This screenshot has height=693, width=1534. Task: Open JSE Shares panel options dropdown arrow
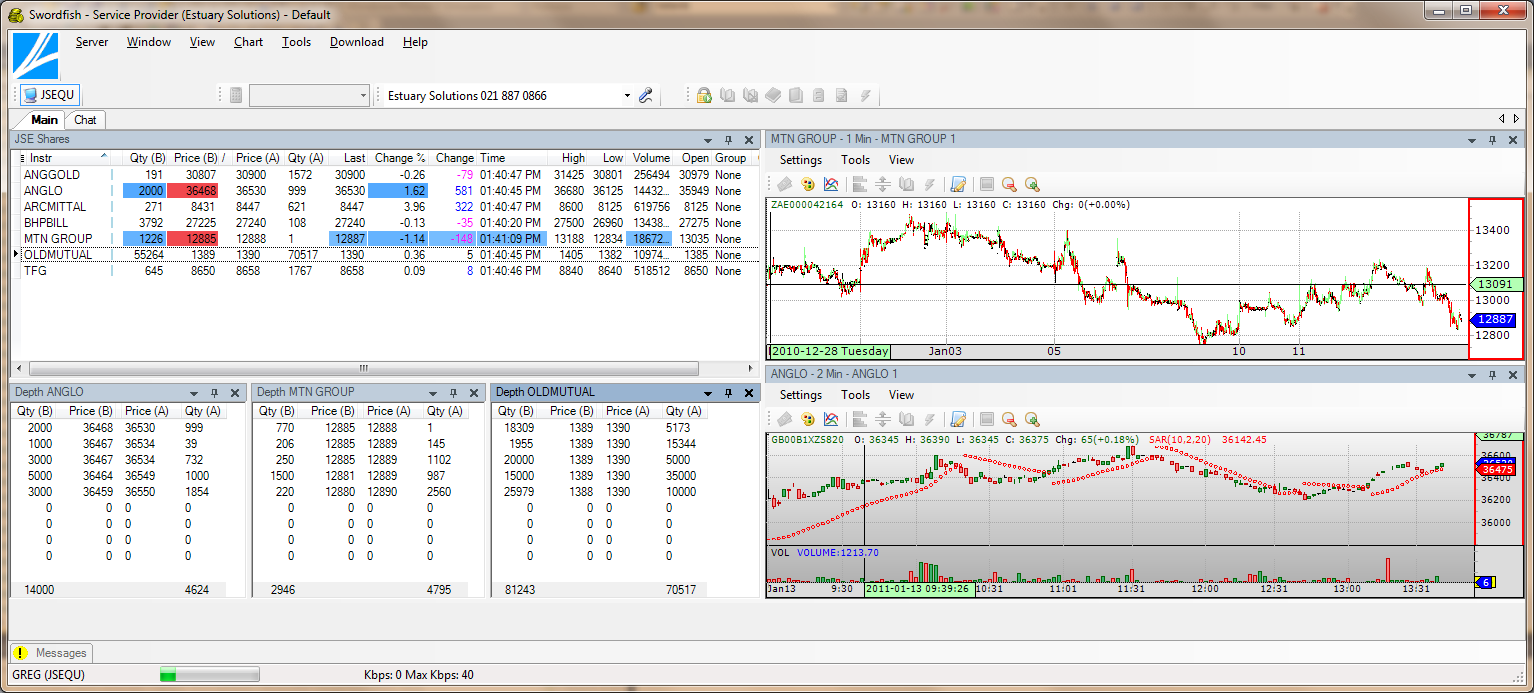(x=708, y=140)
